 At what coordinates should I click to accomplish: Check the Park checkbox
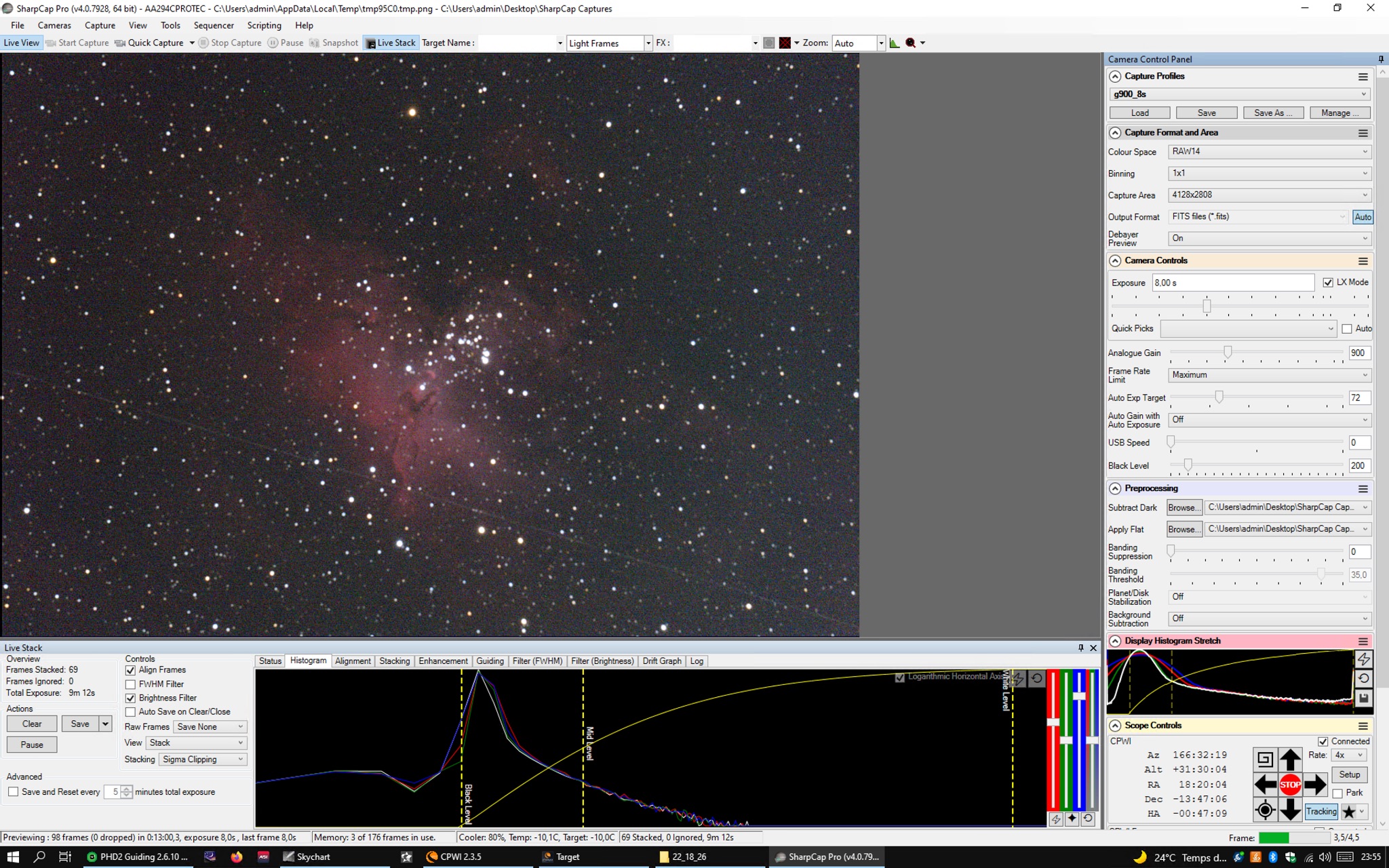pos(1337,793)
